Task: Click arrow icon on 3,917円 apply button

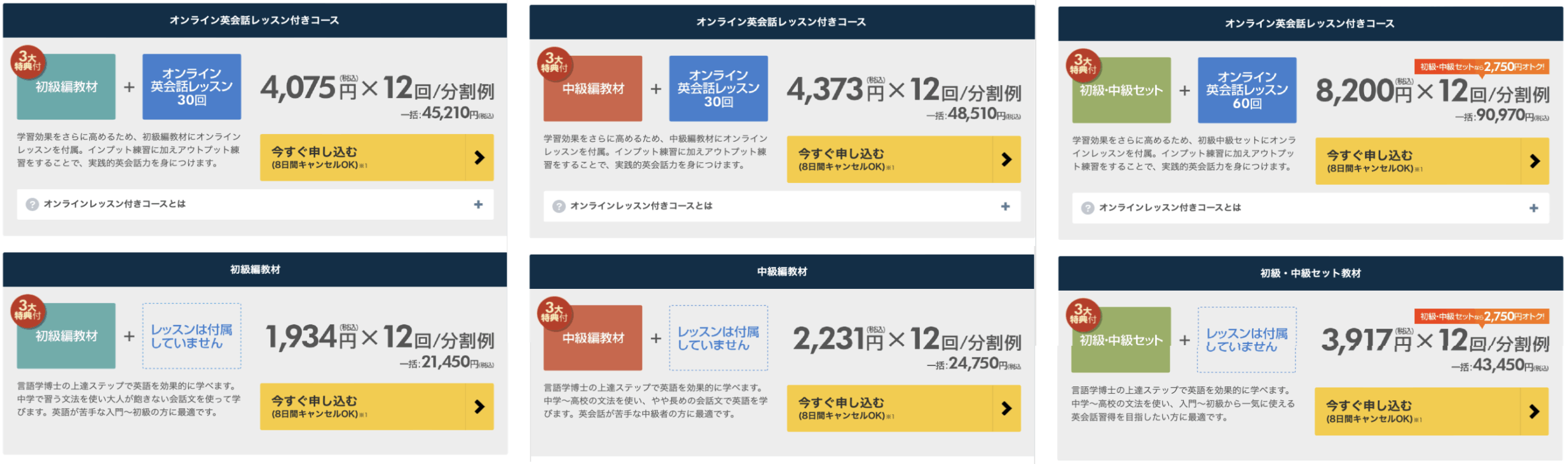Action: tap(1534, 411)
